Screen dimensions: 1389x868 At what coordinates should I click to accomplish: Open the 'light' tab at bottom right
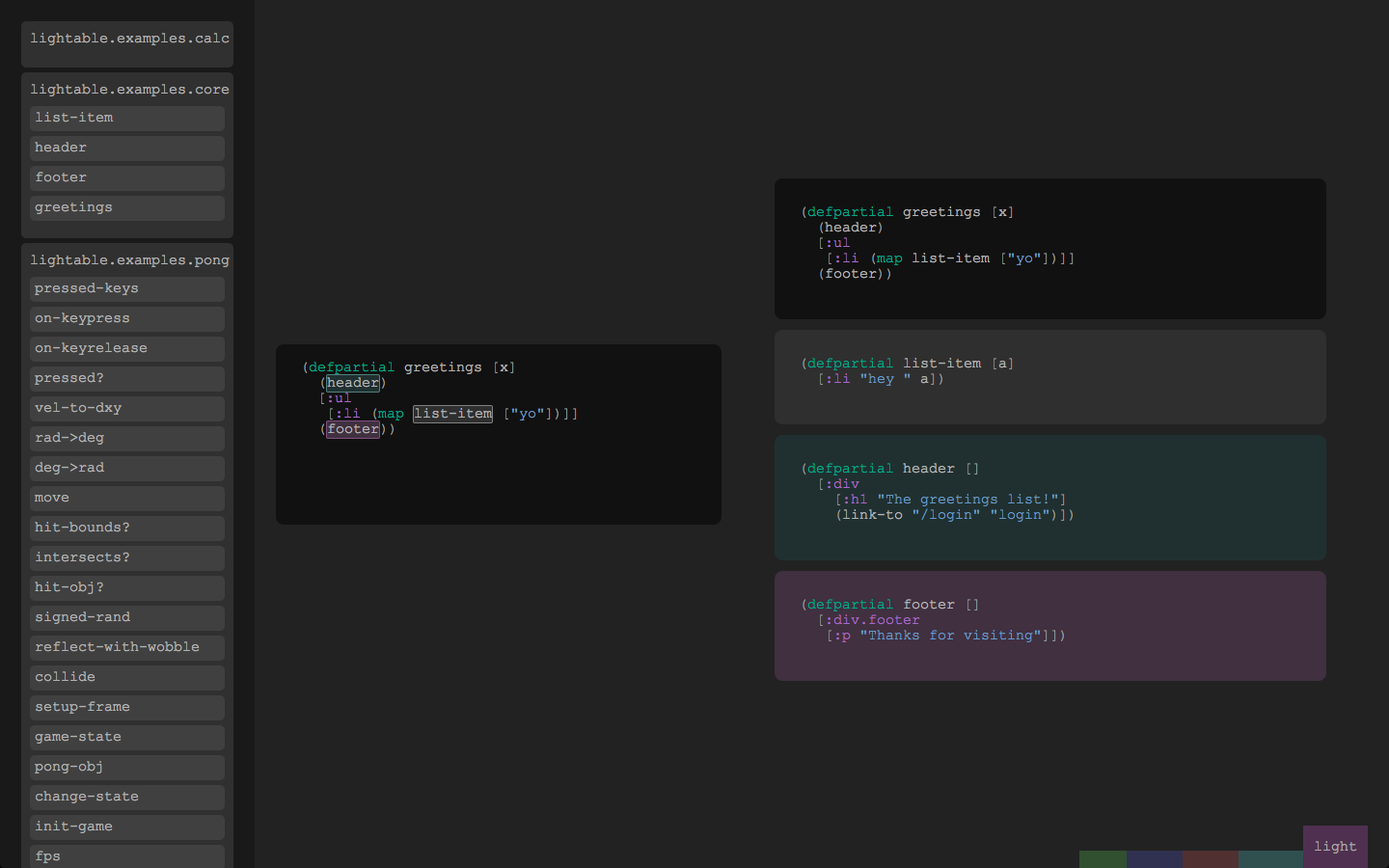[1335, 846]
